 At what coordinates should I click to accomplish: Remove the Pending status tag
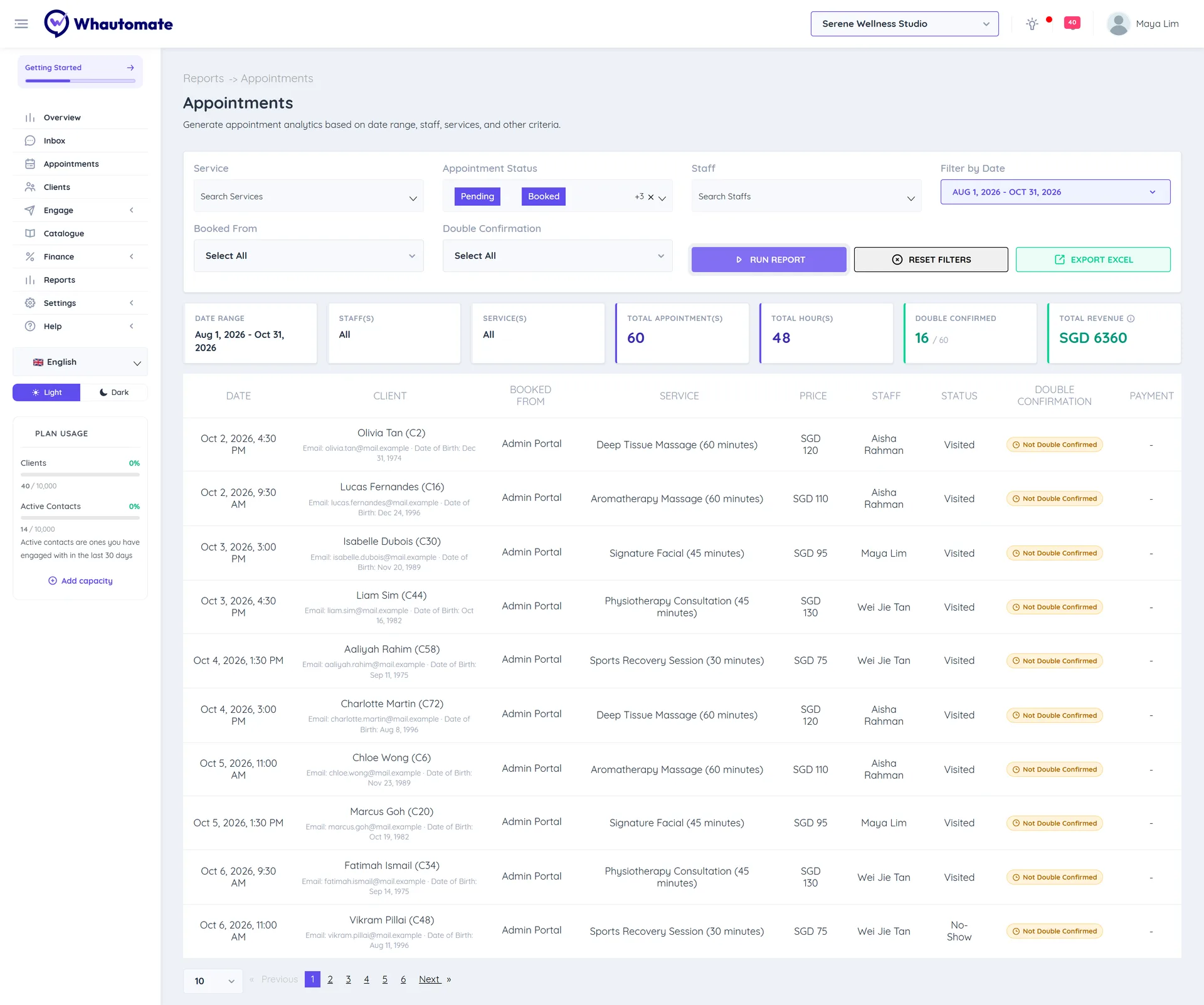477,196
